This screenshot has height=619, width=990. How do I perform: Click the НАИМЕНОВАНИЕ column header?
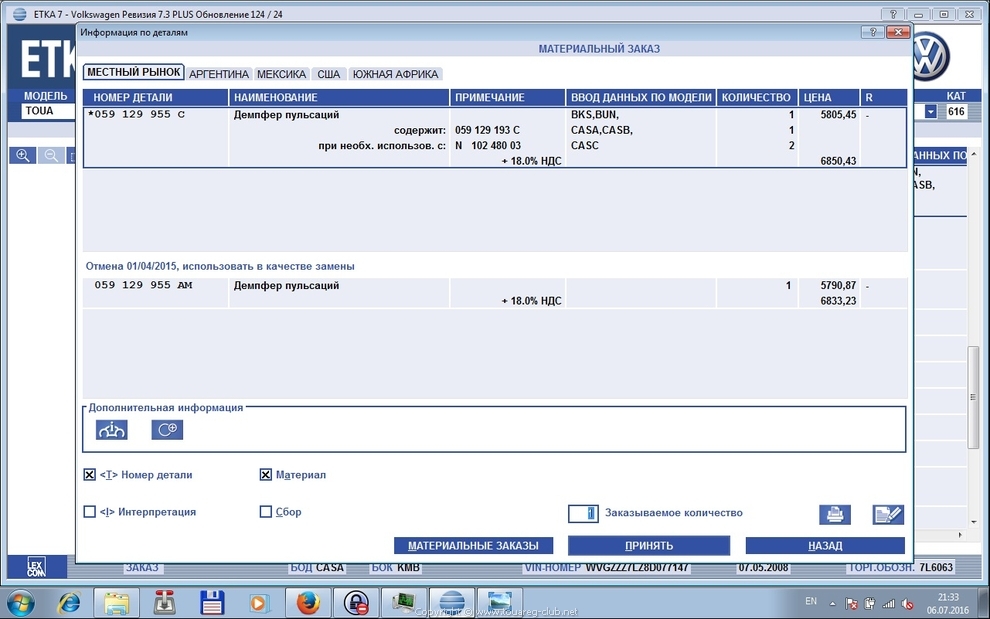tap(339, 97)
